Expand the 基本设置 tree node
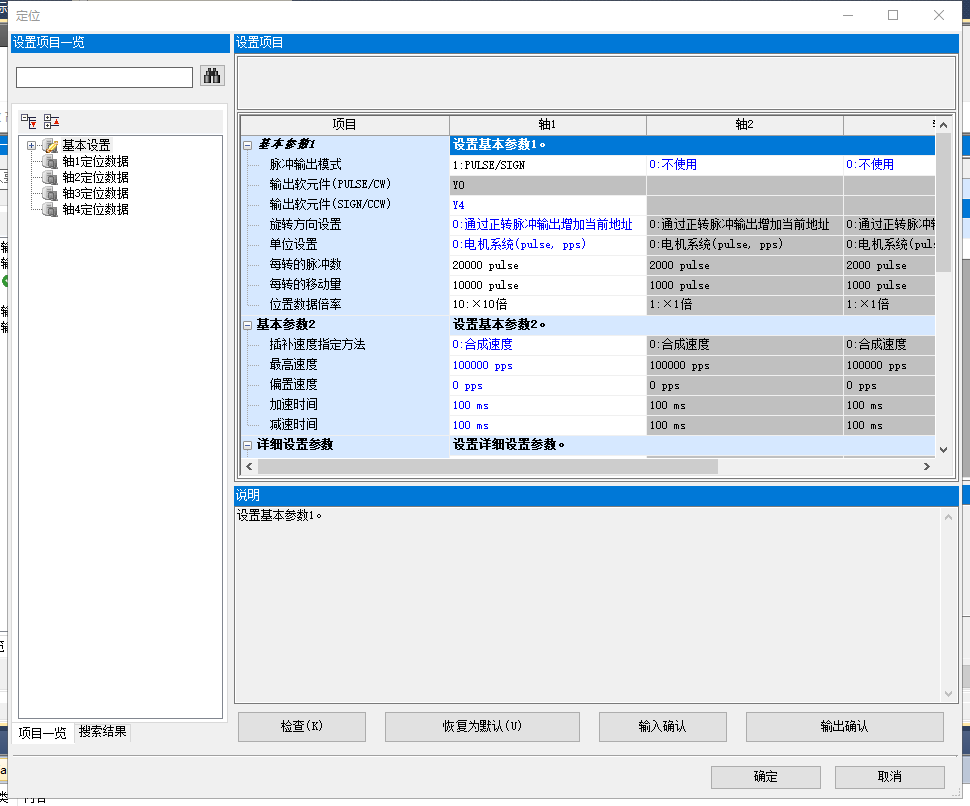The height and width of the screenshot is (806, 970). point(32,146)
